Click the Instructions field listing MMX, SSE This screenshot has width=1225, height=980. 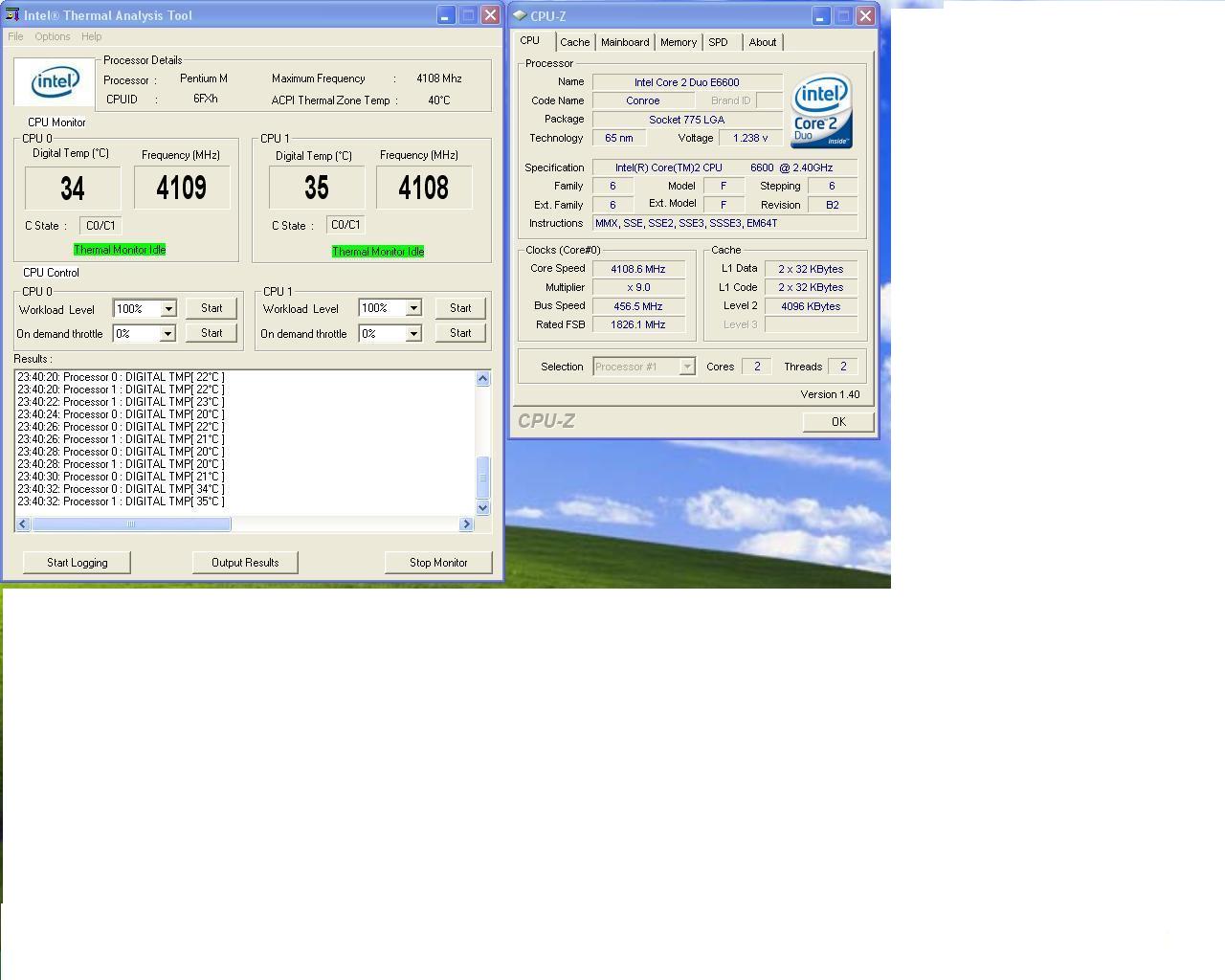pos(725,223)
